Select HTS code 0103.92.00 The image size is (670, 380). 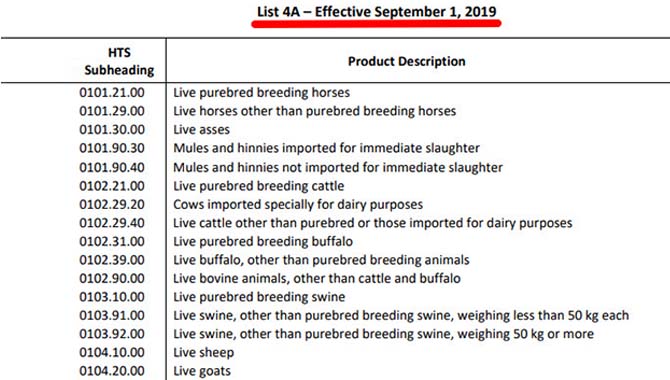click(112, 334)
